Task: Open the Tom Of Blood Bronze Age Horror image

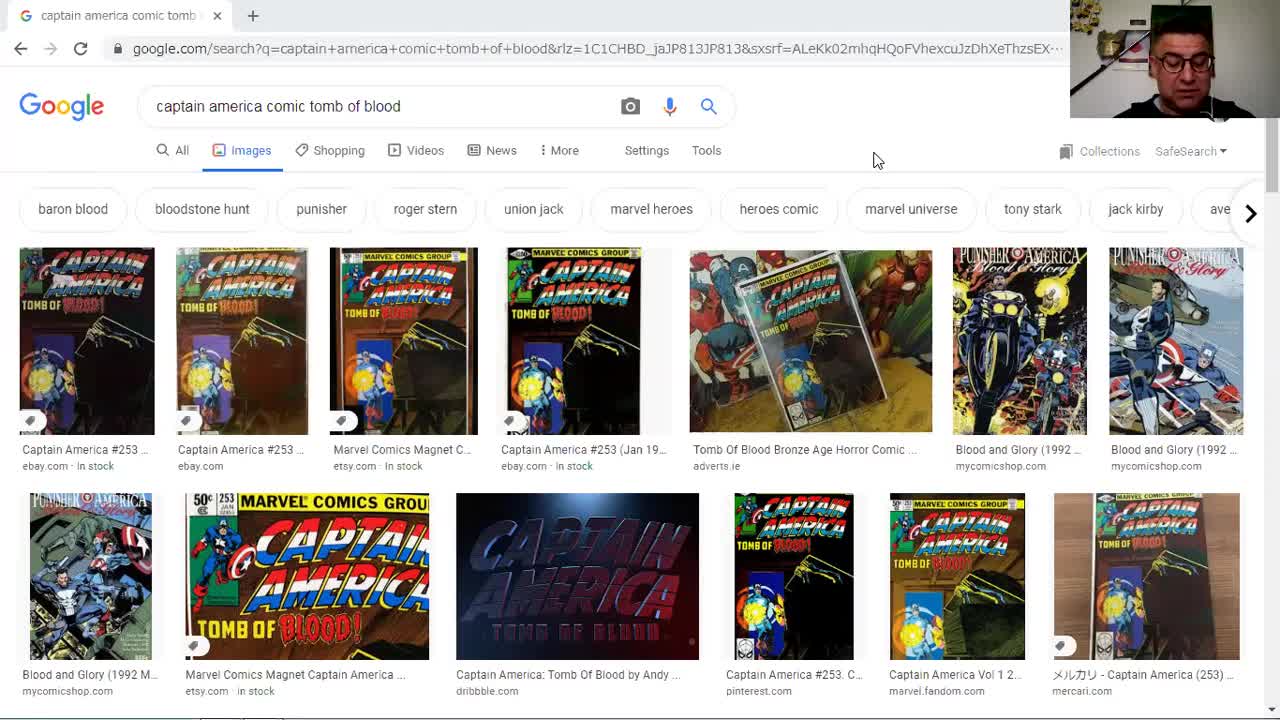Action: click(810, 341)
